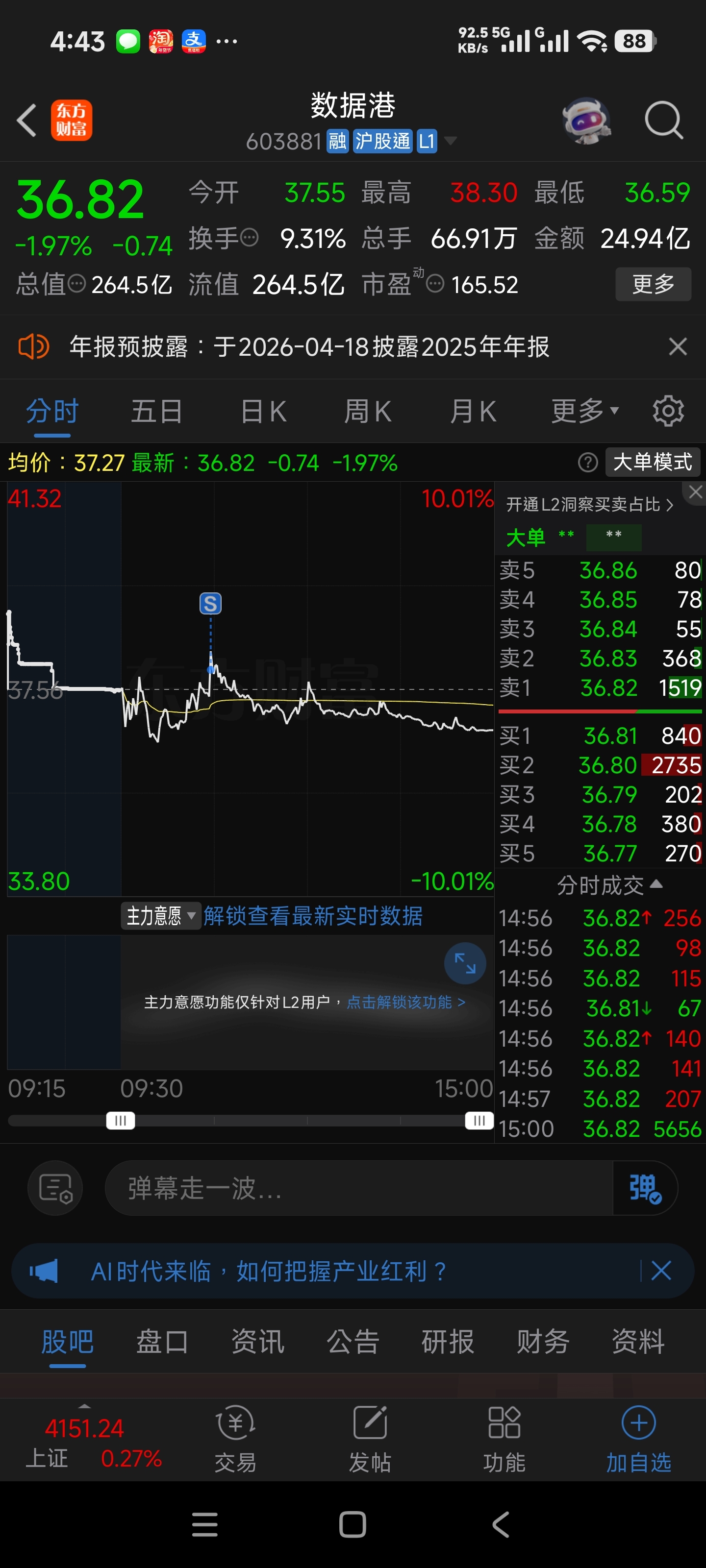The image size is (706, 1568).
Task: Select 买1 price 36.81 row
Action: click(x=601, y=736)
